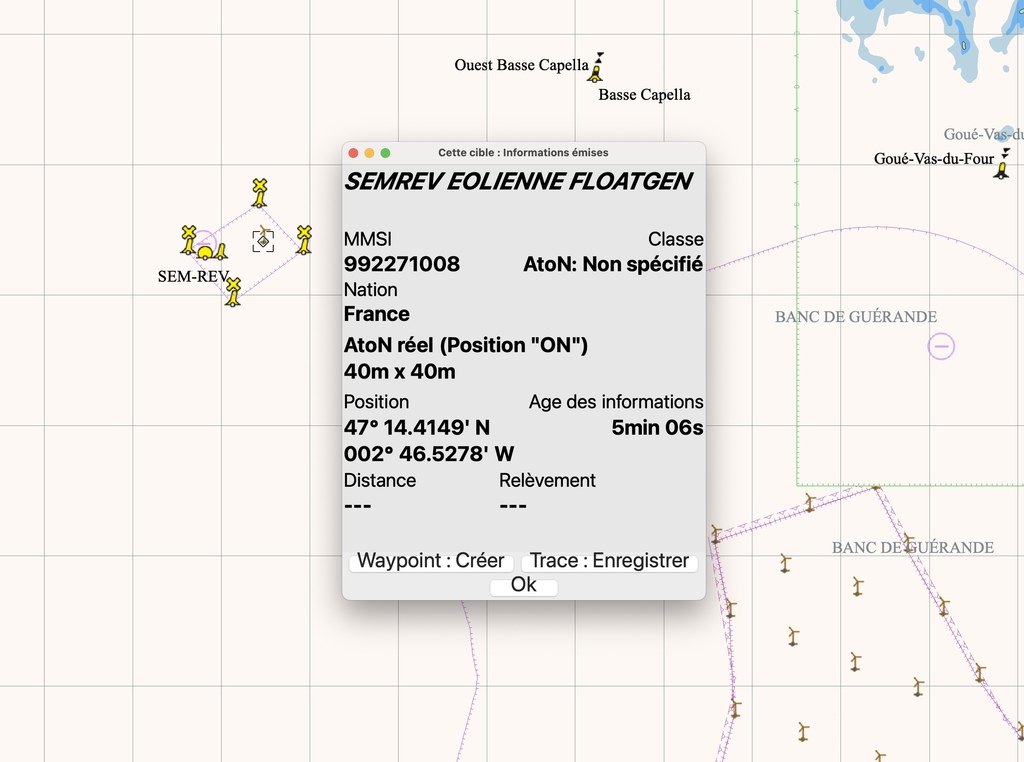The height and width of the screenshot is (762, 1024).
Task: Click the lower BANC DE GUÉRANDE label
Action: pos(913,548)
